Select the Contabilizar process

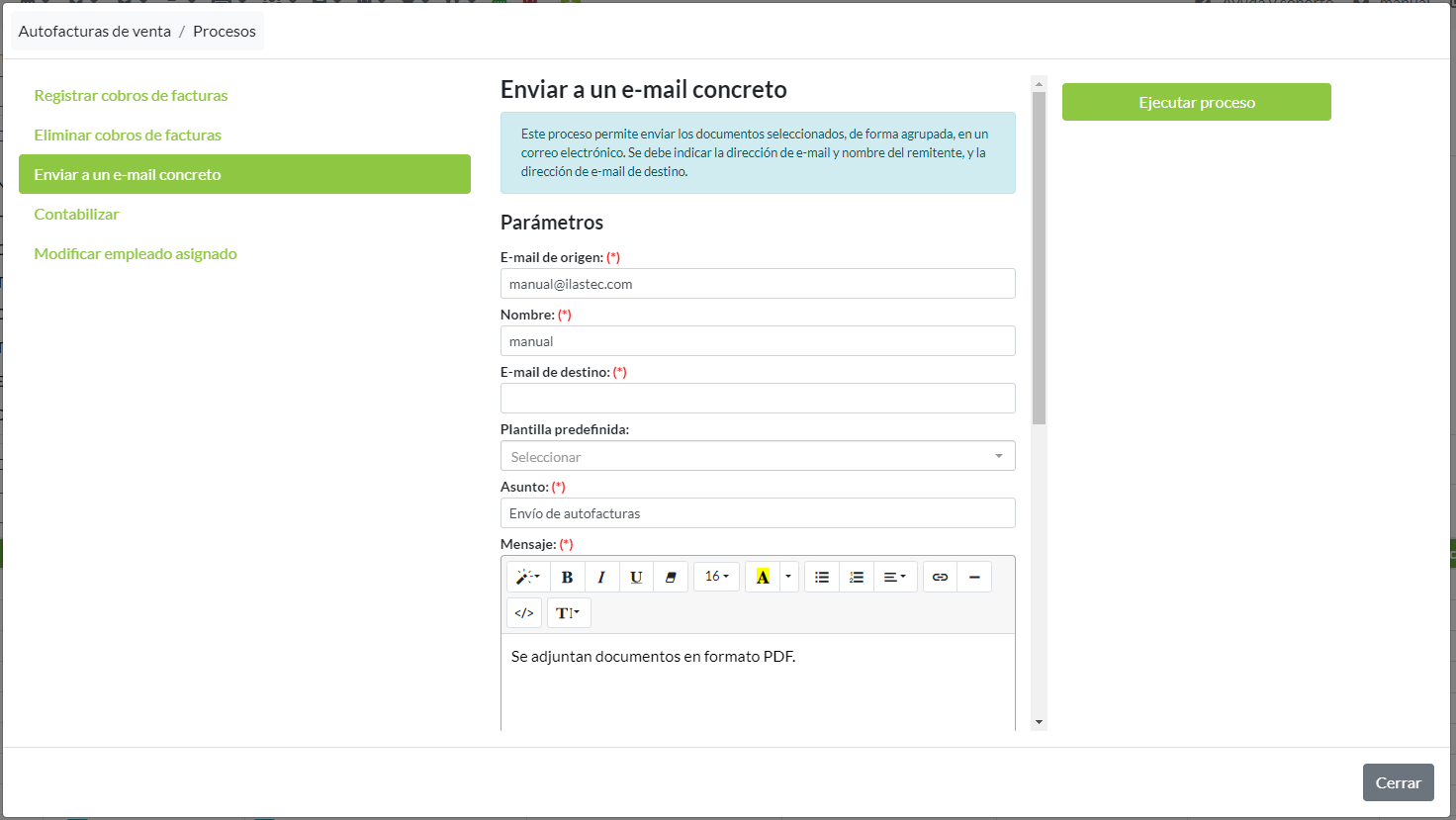(x=76, y=215)
